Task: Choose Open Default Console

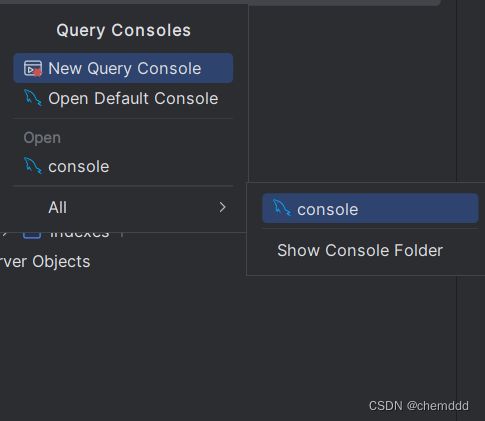Action: (123, 98)
